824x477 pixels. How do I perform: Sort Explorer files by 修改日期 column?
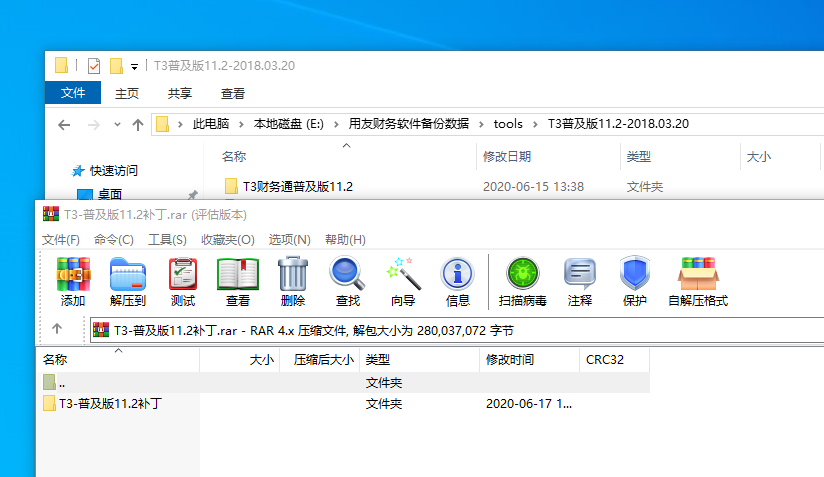click(548, 157)
